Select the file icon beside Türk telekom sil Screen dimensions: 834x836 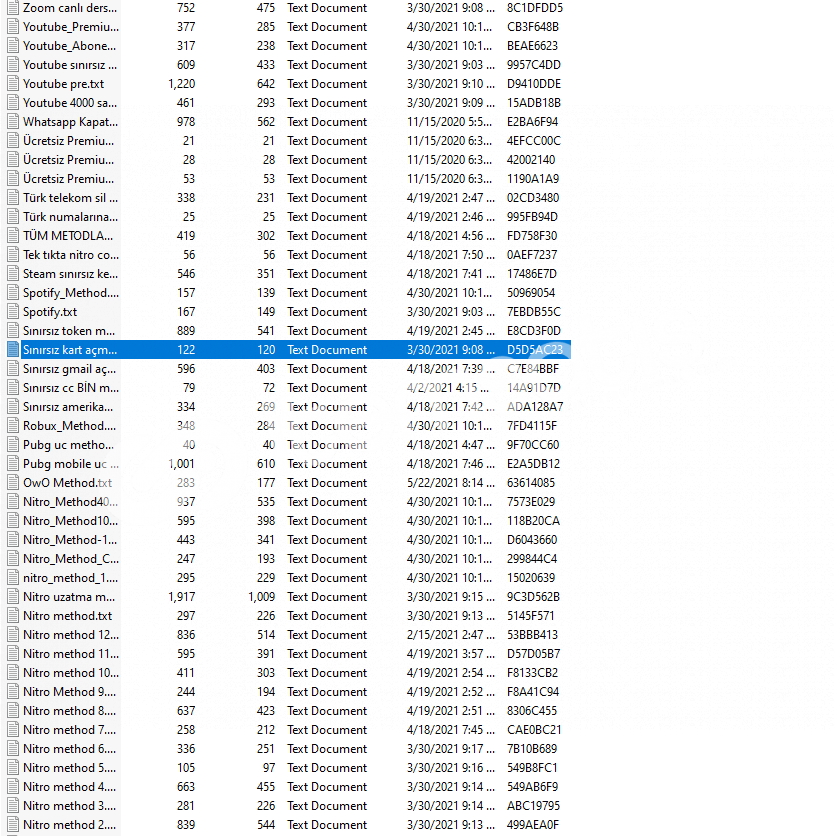click(13, 198)
